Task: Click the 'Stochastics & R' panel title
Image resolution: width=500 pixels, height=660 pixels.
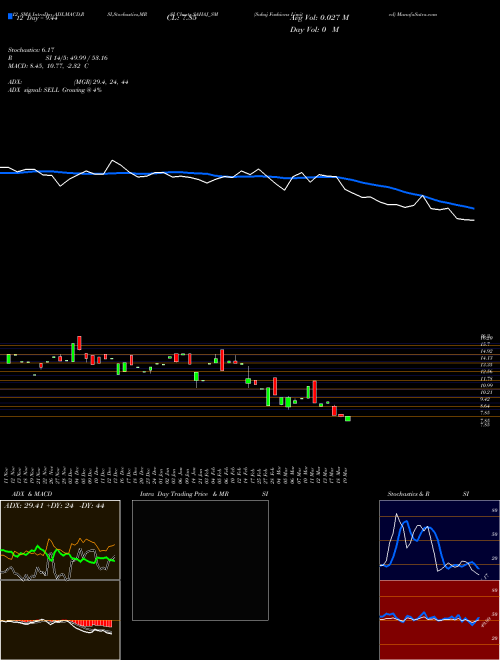Action: 409,494
